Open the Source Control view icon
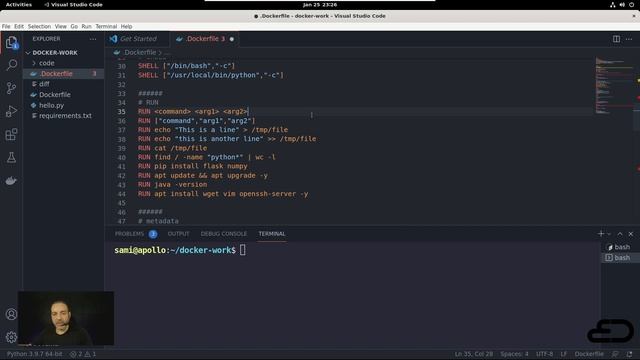 [x=11, y=88]
